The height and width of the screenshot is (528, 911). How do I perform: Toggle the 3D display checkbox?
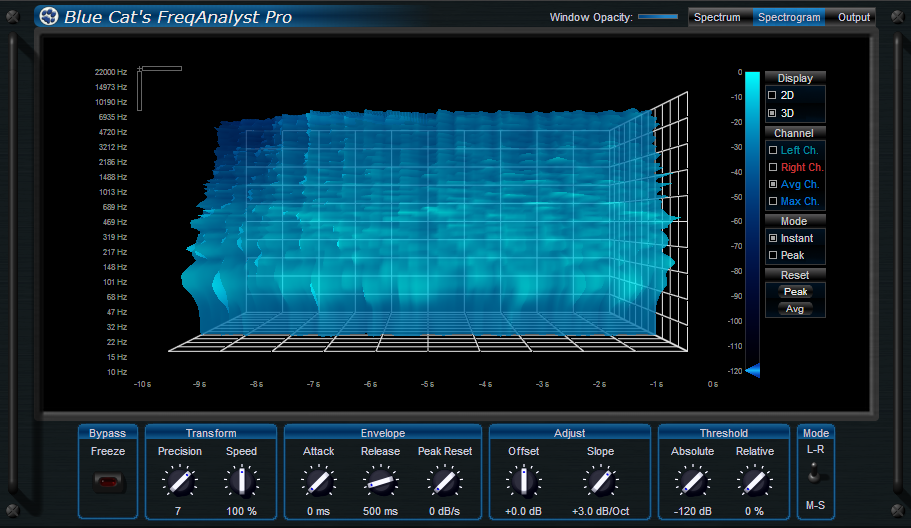(x=772, y=113)
